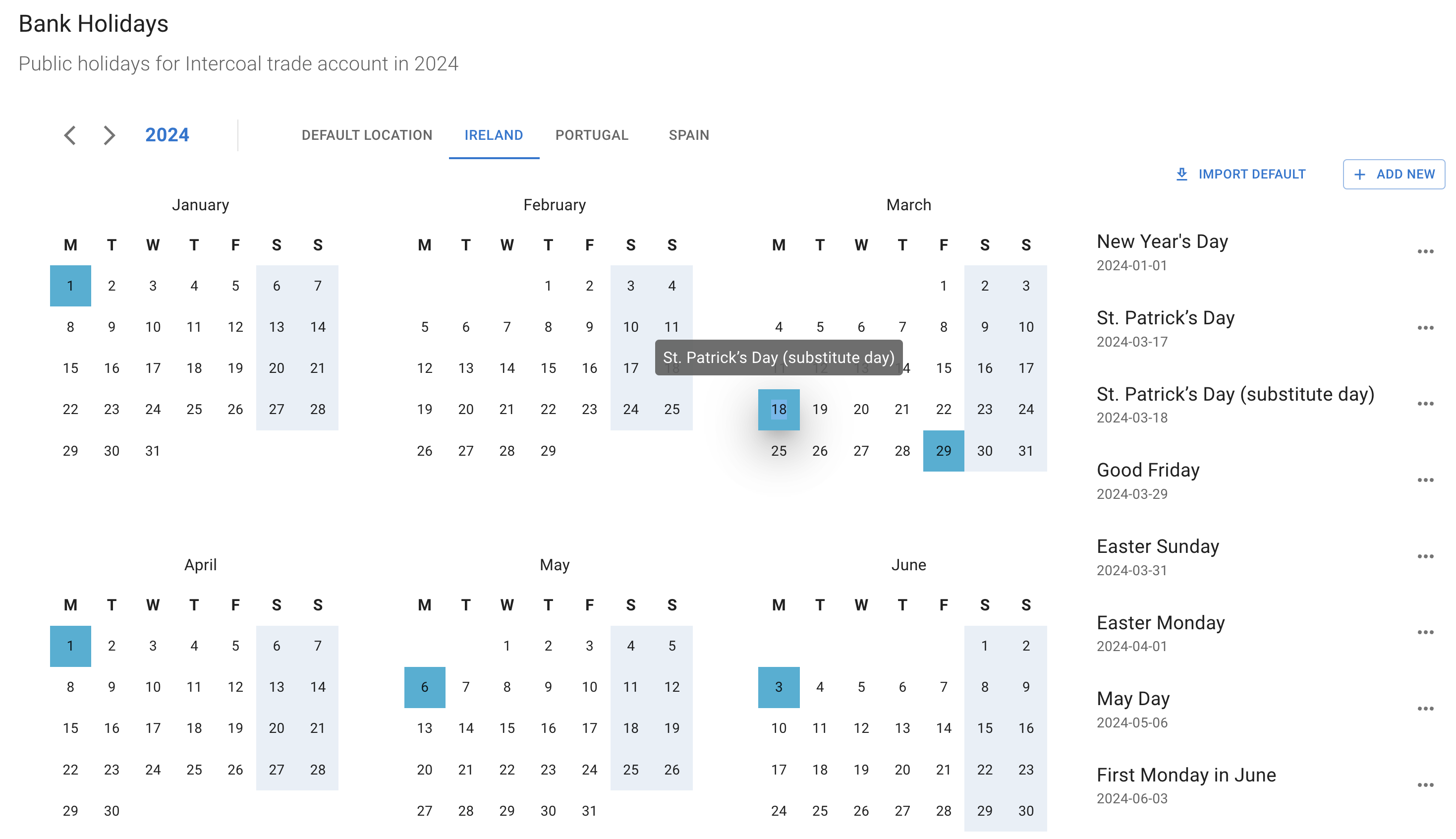Open the options menu for Easter Monday

click(x=1426, y=632)
